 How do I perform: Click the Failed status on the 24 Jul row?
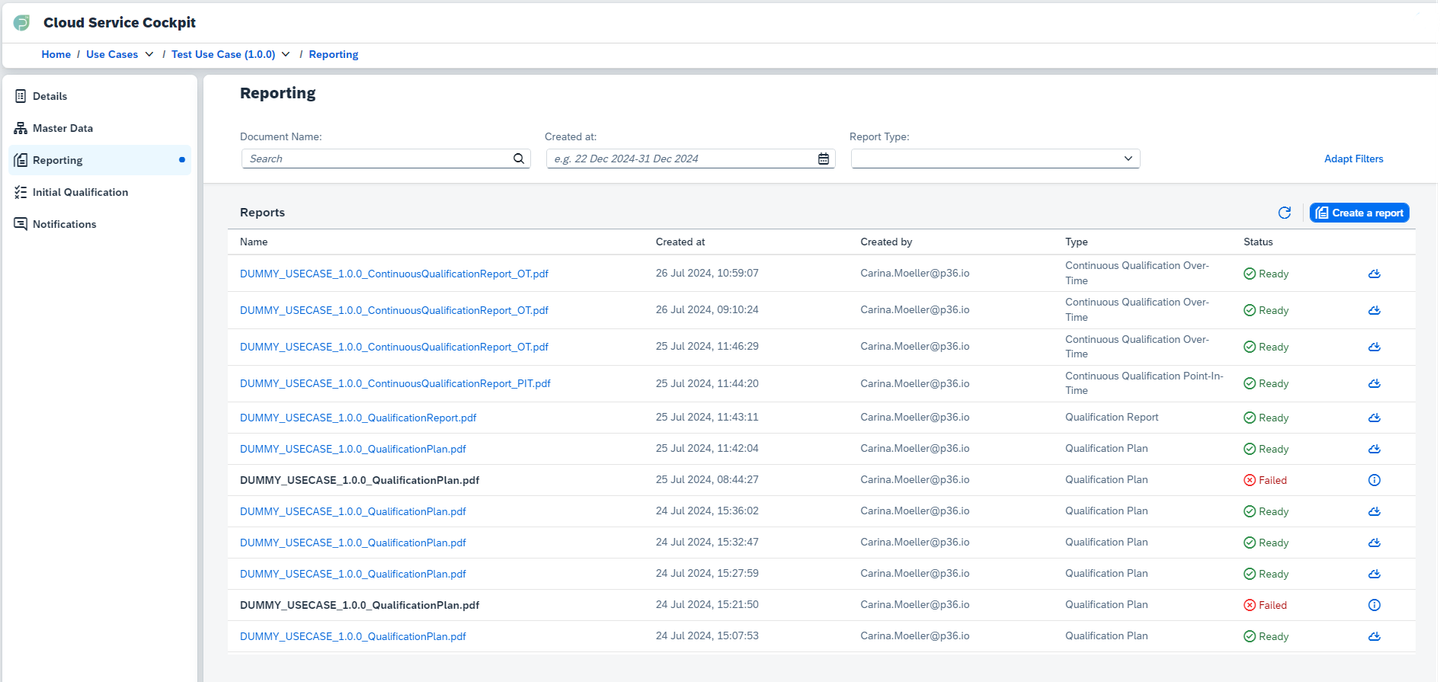click(x=1265, y=604)
